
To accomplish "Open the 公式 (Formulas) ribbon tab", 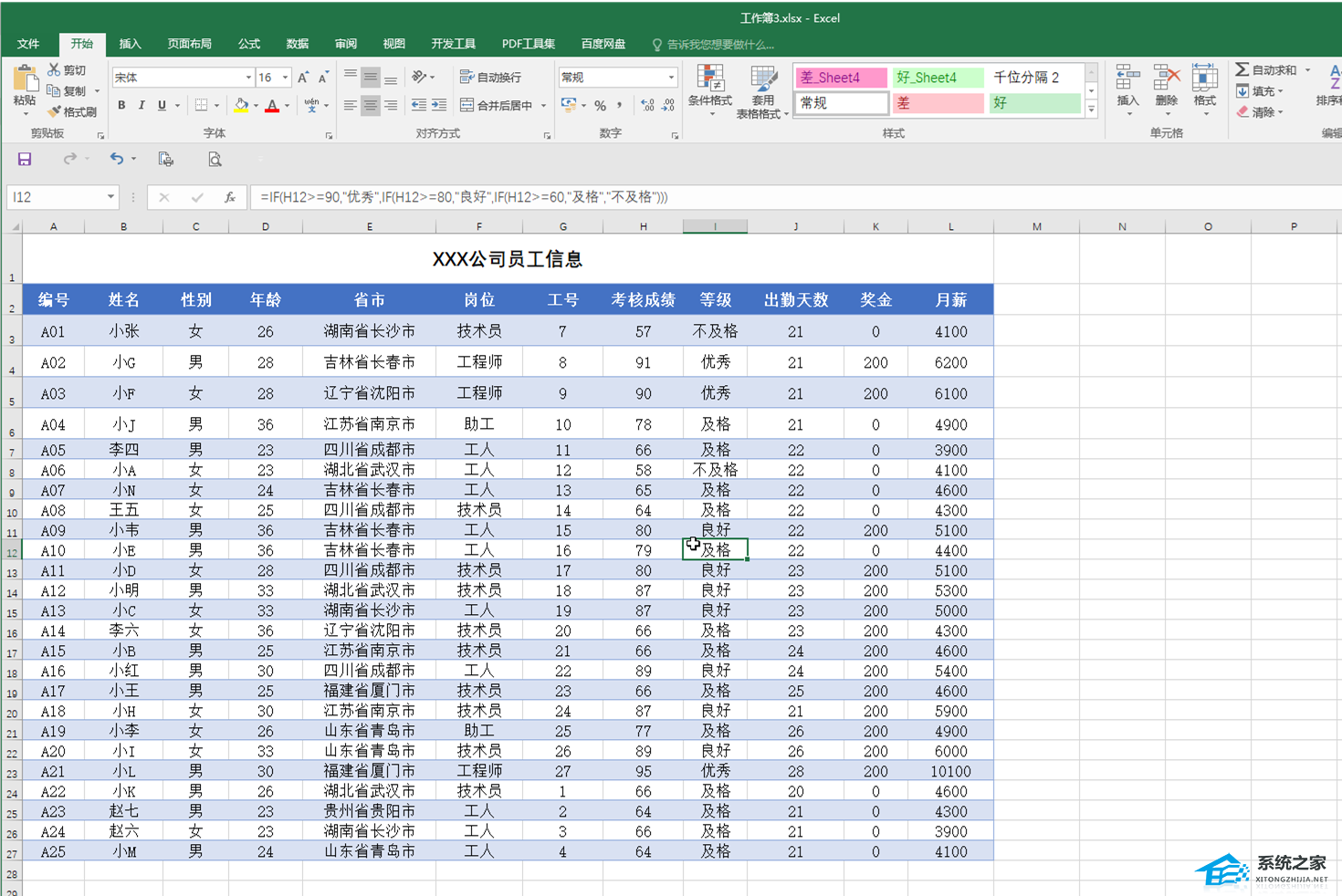I will [248, 44].
